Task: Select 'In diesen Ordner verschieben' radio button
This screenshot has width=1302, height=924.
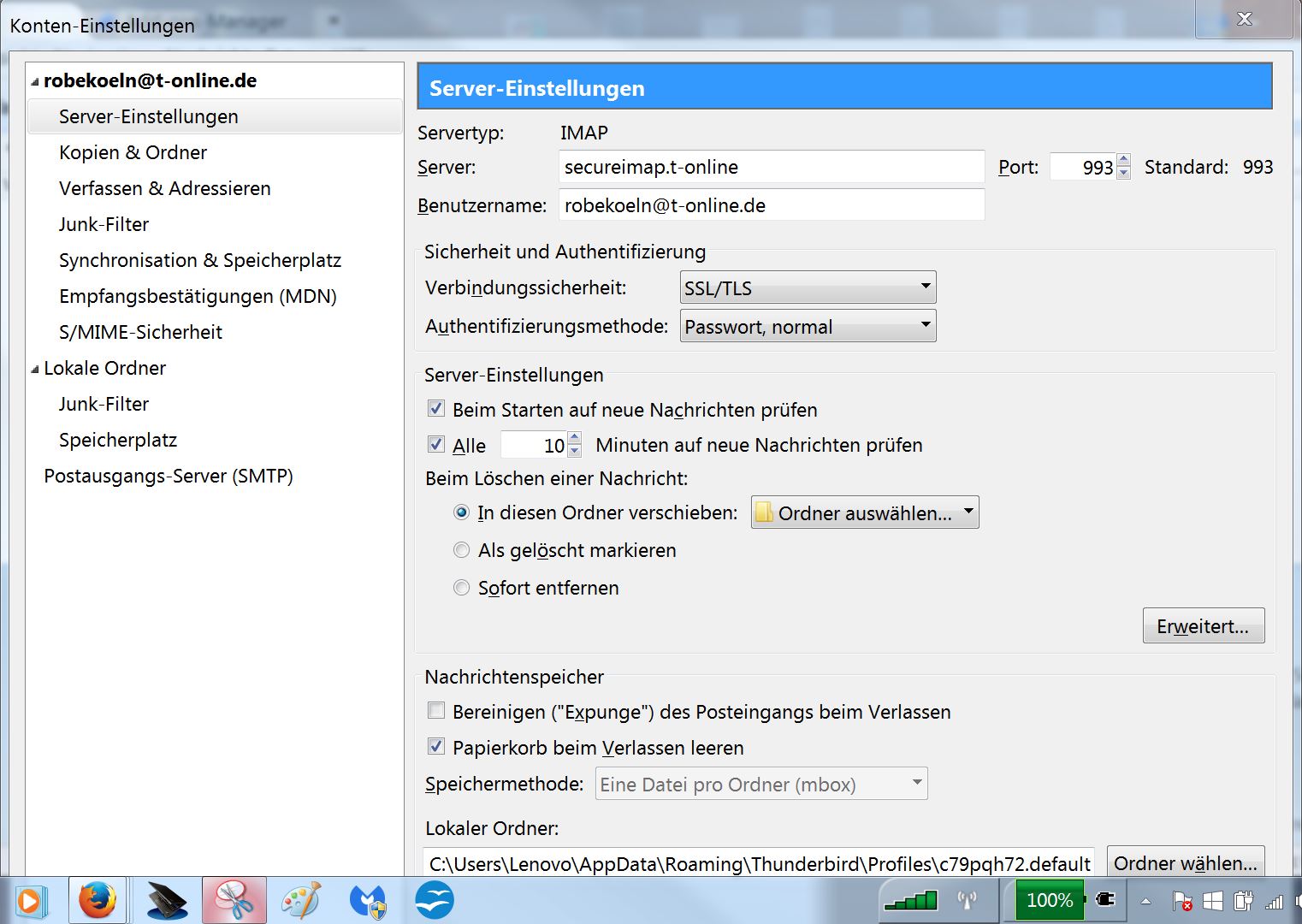Action: pyautogui.click(x=462, y=512)
